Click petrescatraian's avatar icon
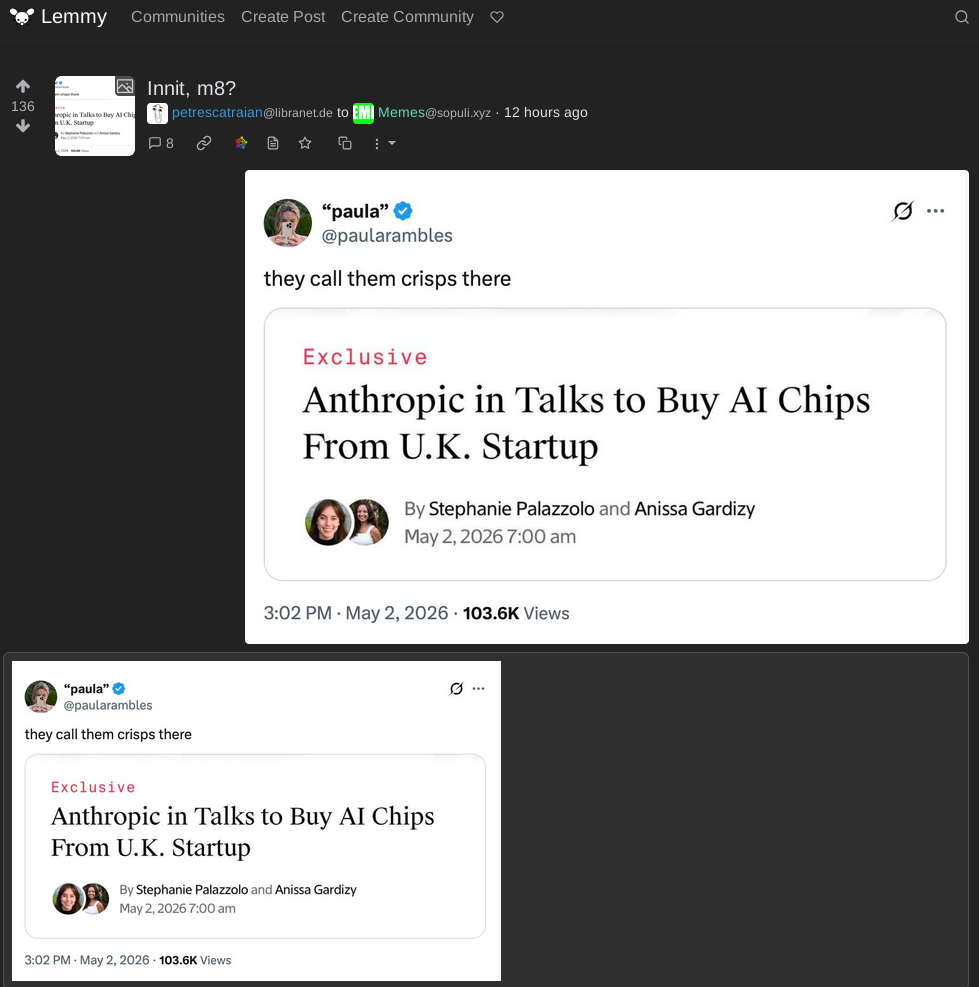The width and height of the screenshot is (979, 987). [x=157, y=113]
